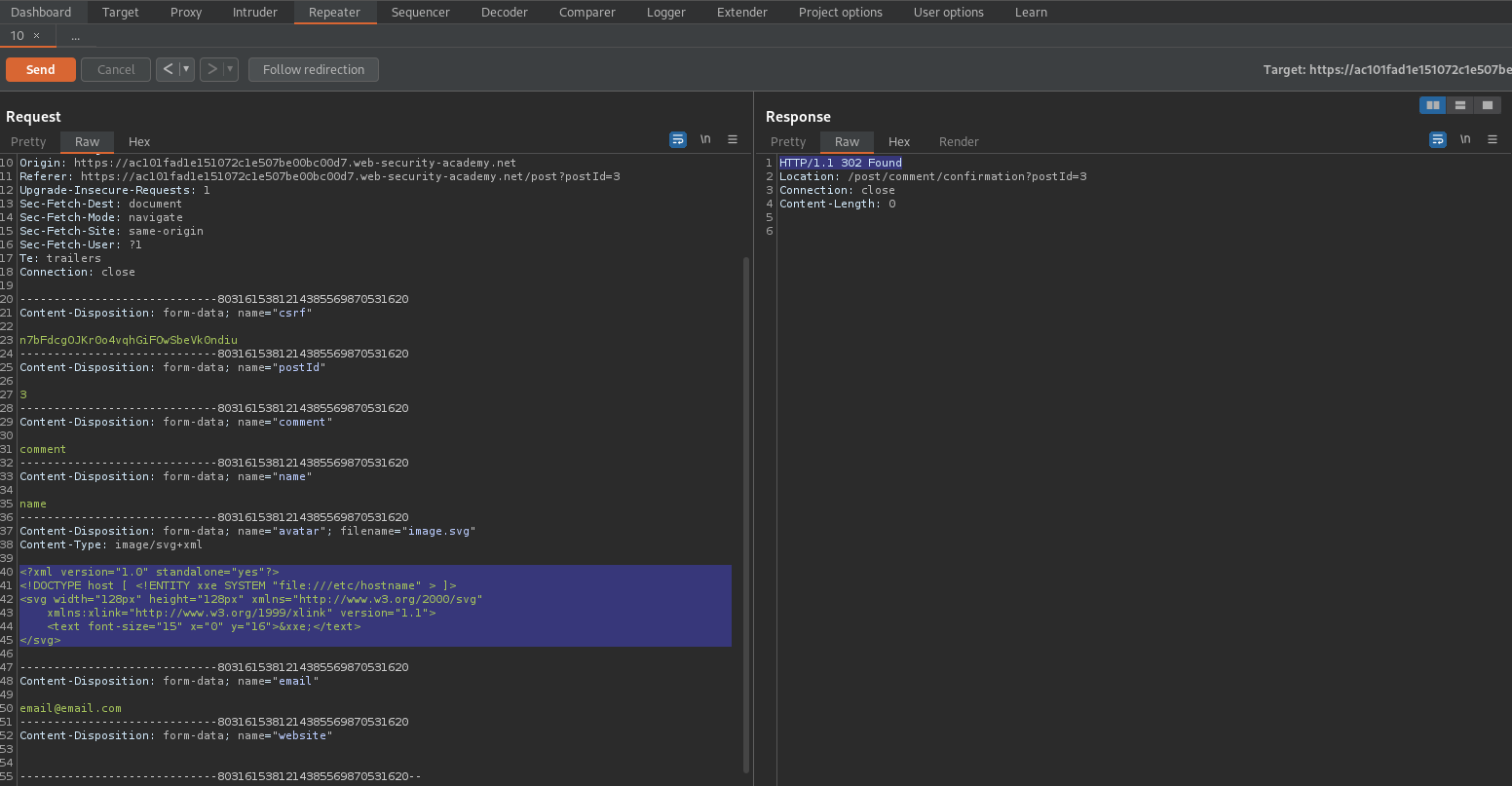Open the Dashboard tab
Image resolution: width=1512 pixels, height=786 pixels.
point(41,12)
